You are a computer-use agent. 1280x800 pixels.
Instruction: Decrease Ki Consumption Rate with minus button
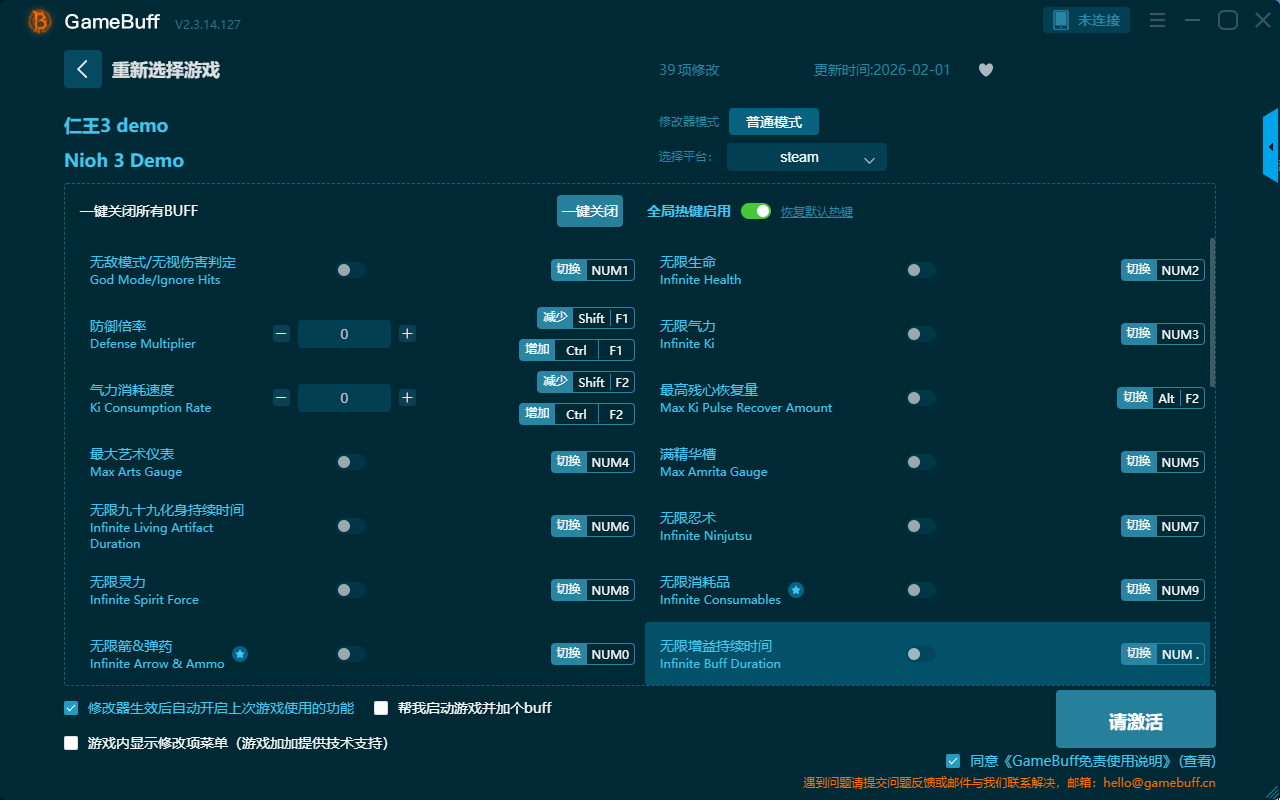[281, 398]
